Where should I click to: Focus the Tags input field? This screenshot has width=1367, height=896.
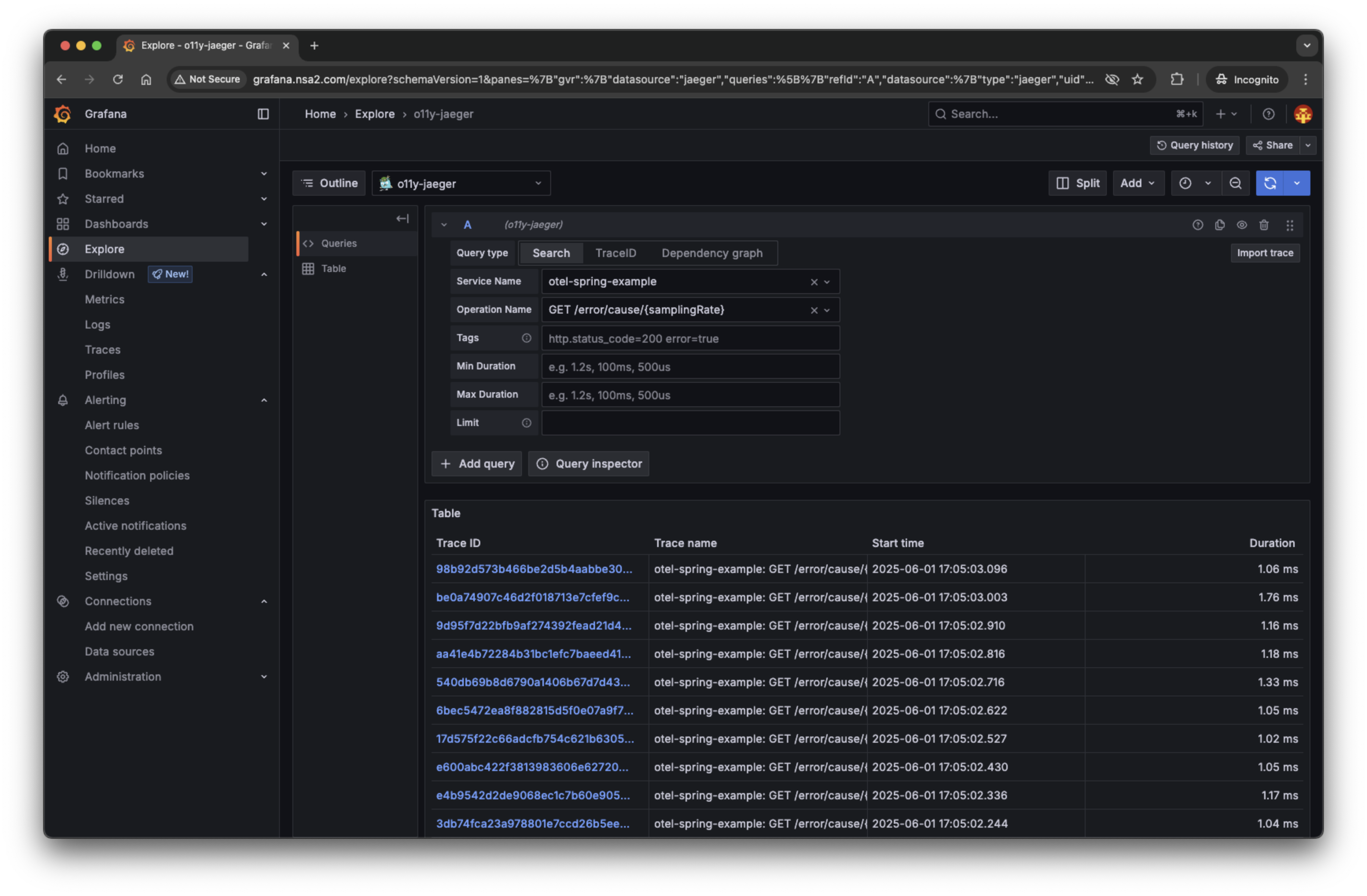click(x=691, y=338)
